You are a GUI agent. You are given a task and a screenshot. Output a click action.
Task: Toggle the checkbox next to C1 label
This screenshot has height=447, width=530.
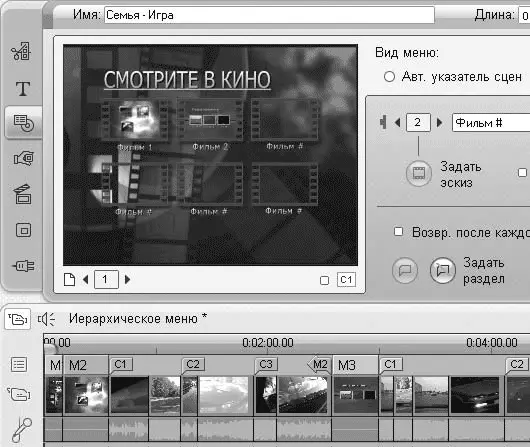click(x=324, y=280)
